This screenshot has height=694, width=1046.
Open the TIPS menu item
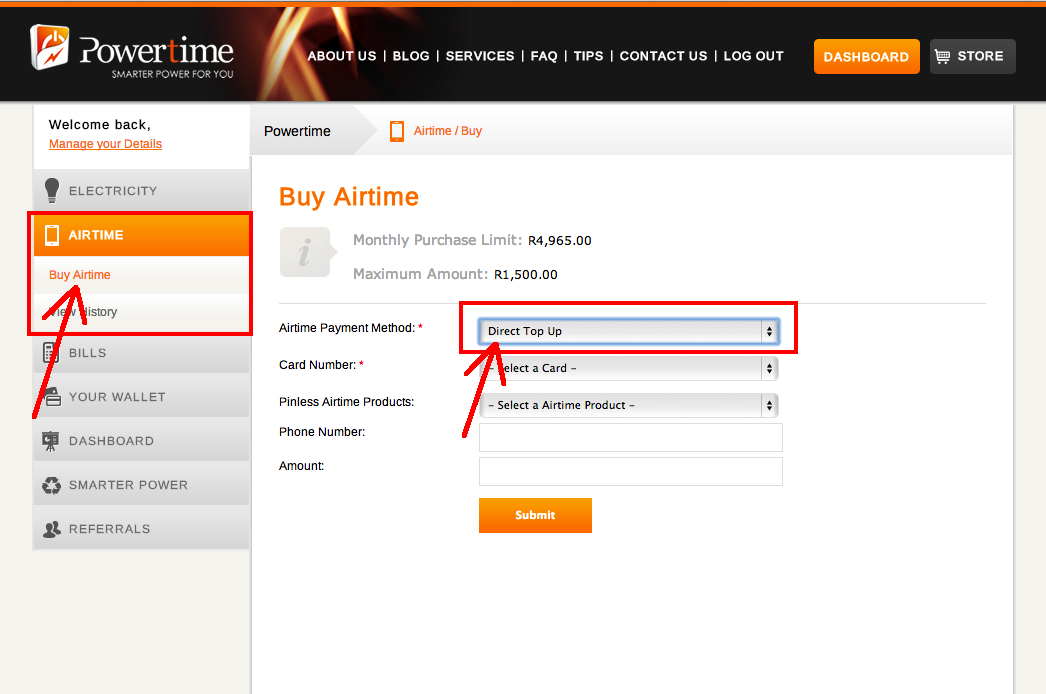tap(588, 56)
